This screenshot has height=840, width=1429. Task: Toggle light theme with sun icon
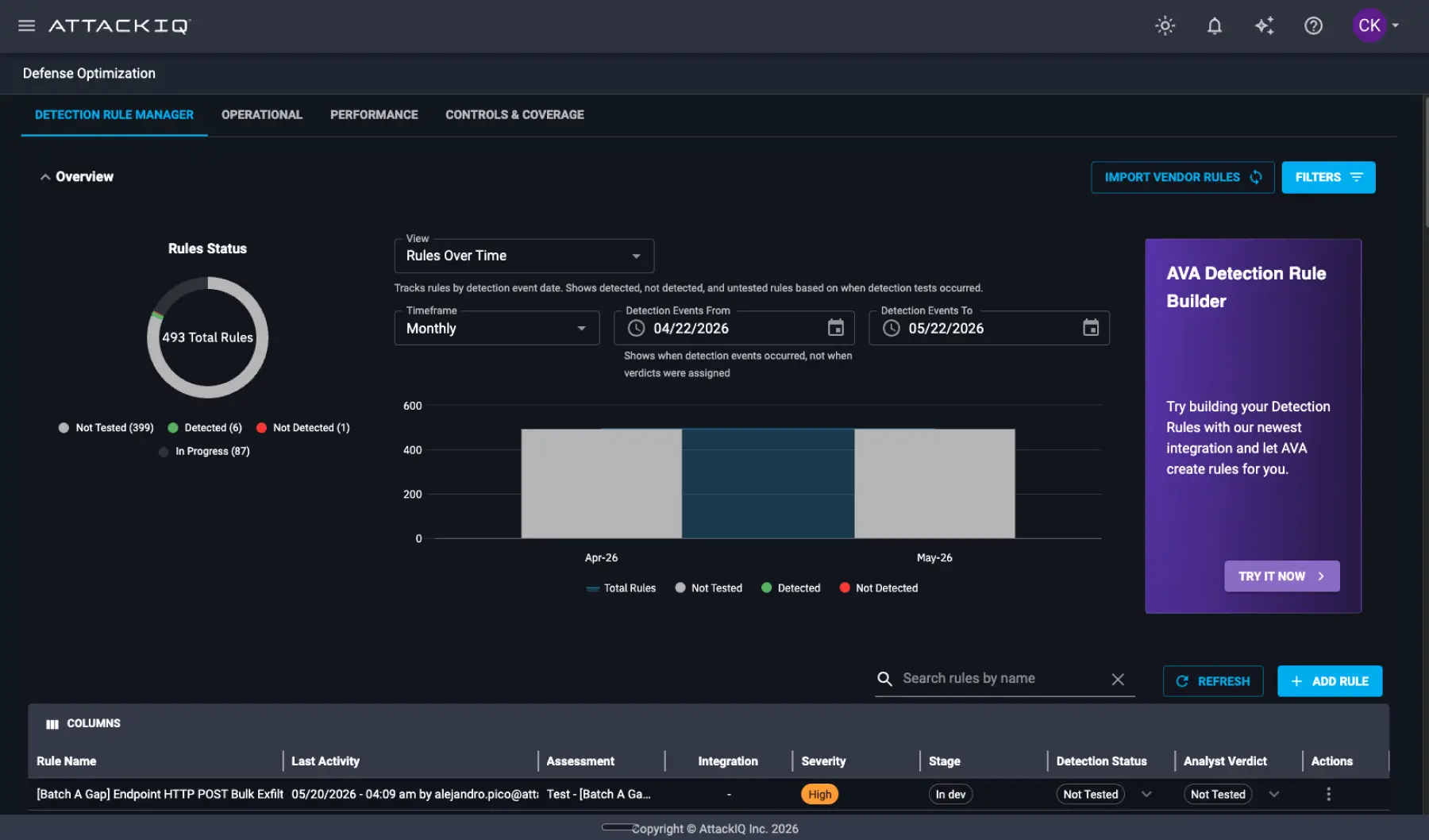coord(1165,25)
